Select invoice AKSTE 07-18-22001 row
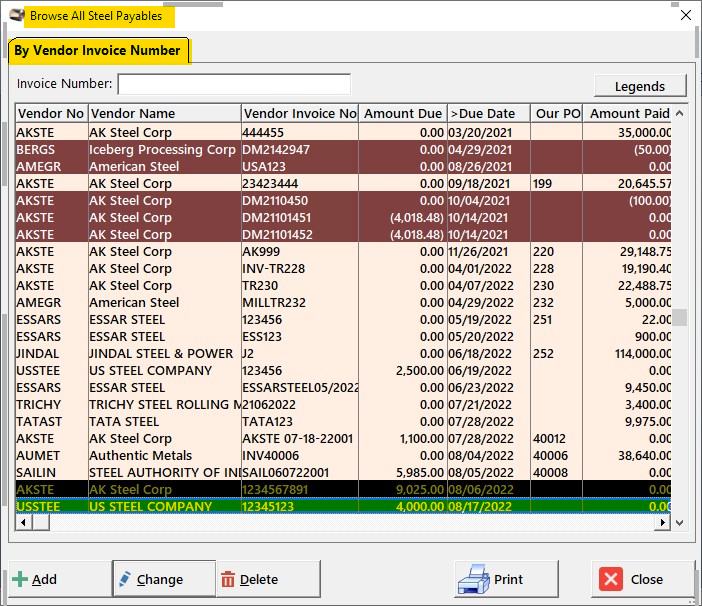 343,439
